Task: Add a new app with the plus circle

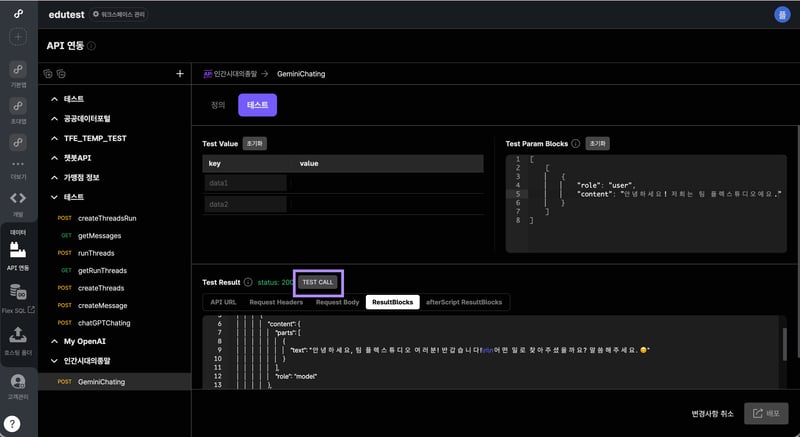Action: (x=18, y=37)
